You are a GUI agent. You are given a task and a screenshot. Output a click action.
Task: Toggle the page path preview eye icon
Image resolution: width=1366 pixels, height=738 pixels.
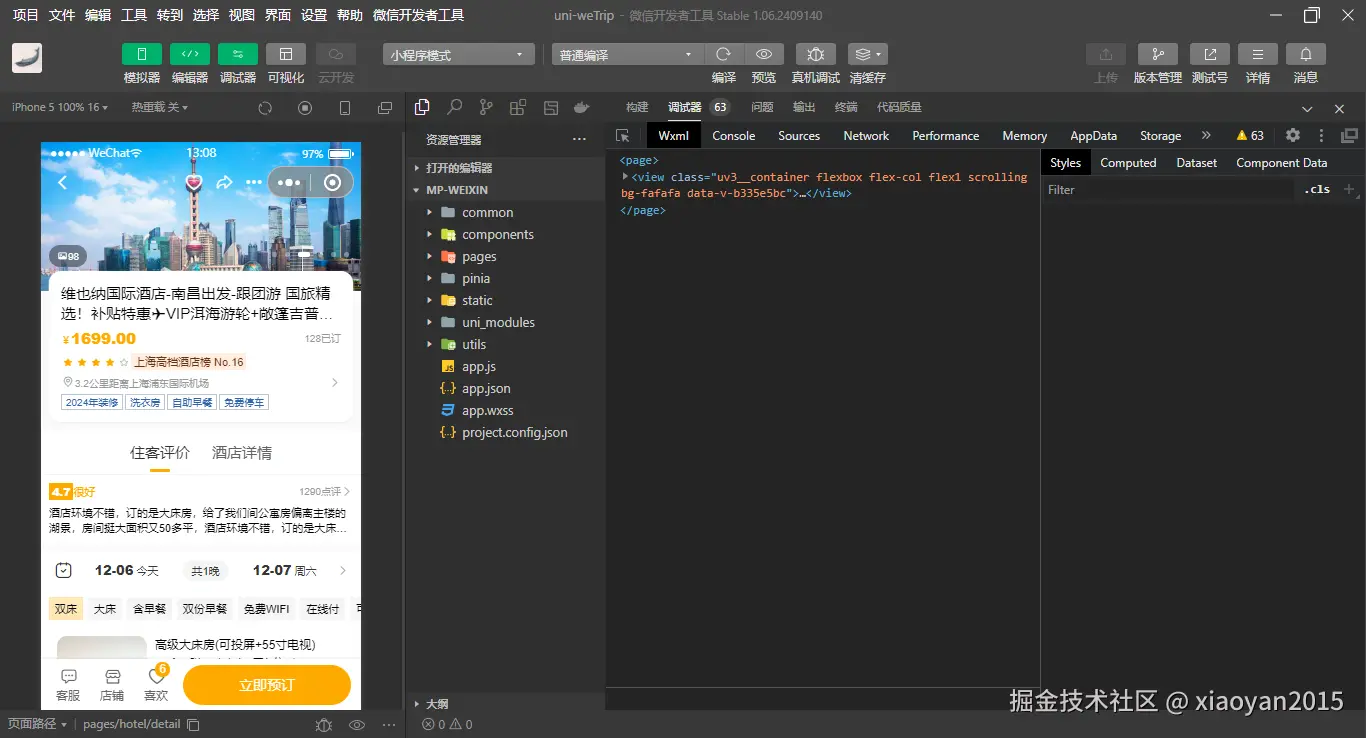click(x=357, y=724)
